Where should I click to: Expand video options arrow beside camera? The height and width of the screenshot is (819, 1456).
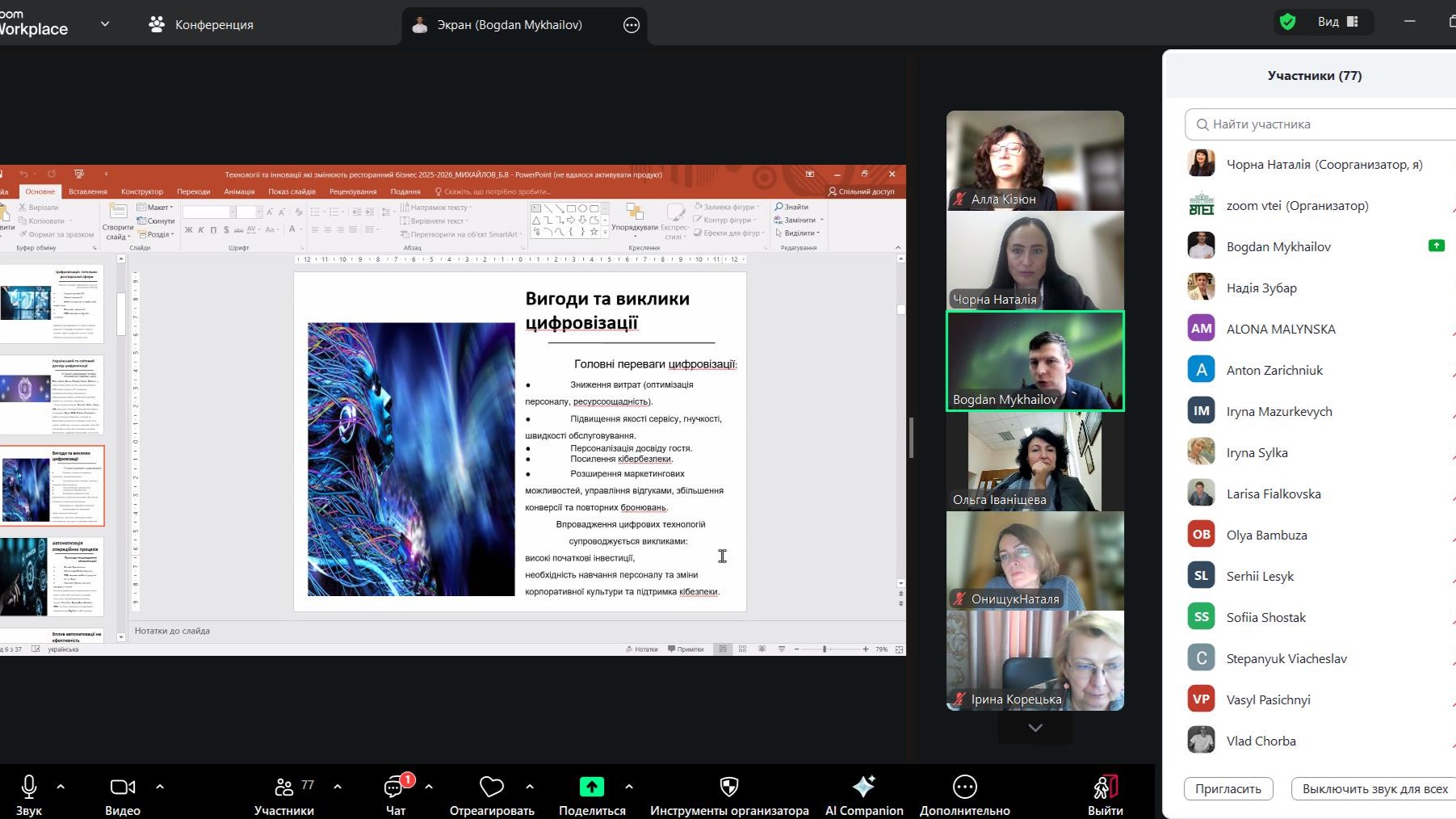pyautogui.click(x=160, y=787)
